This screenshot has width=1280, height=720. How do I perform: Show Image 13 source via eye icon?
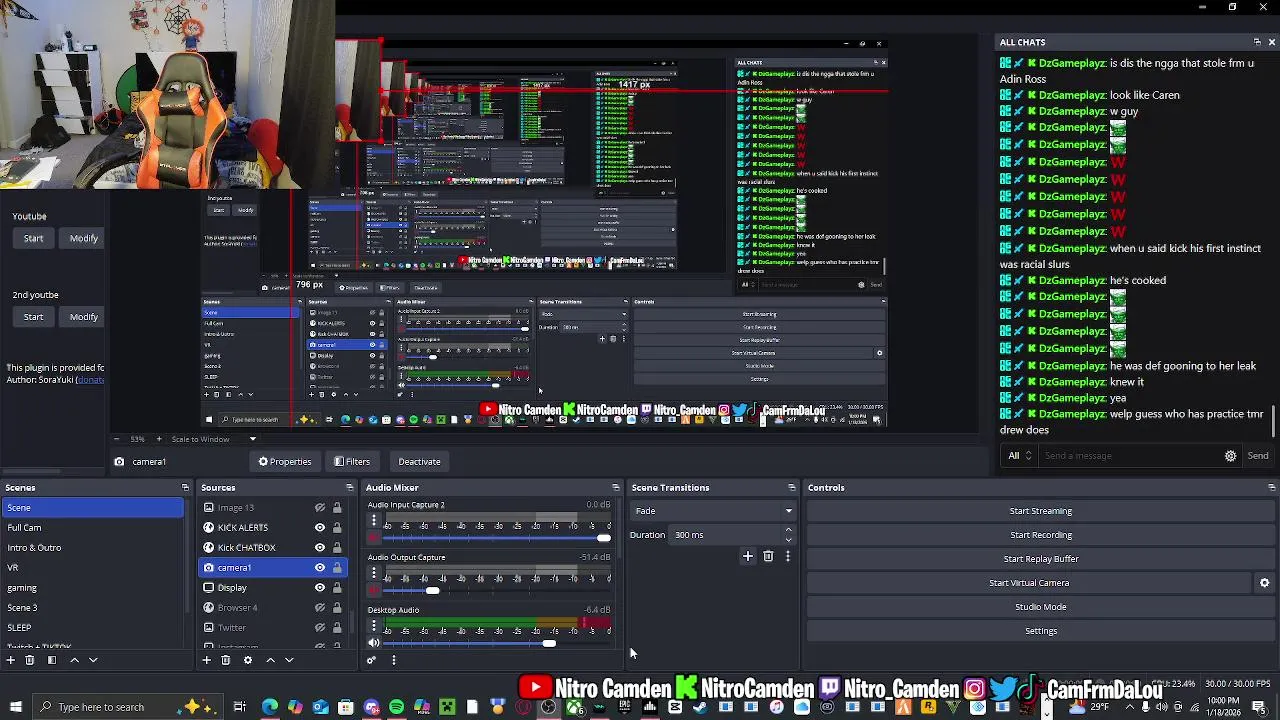tap(320, 508)
